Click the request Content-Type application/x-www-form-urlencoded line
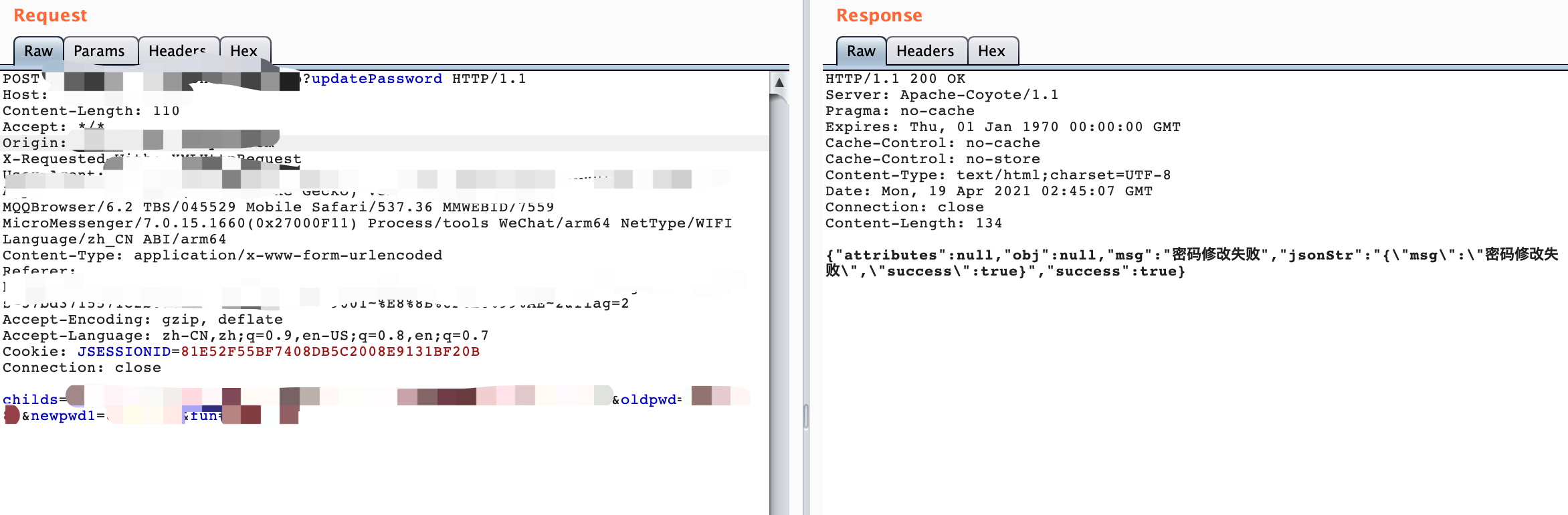 click(222, 255)
